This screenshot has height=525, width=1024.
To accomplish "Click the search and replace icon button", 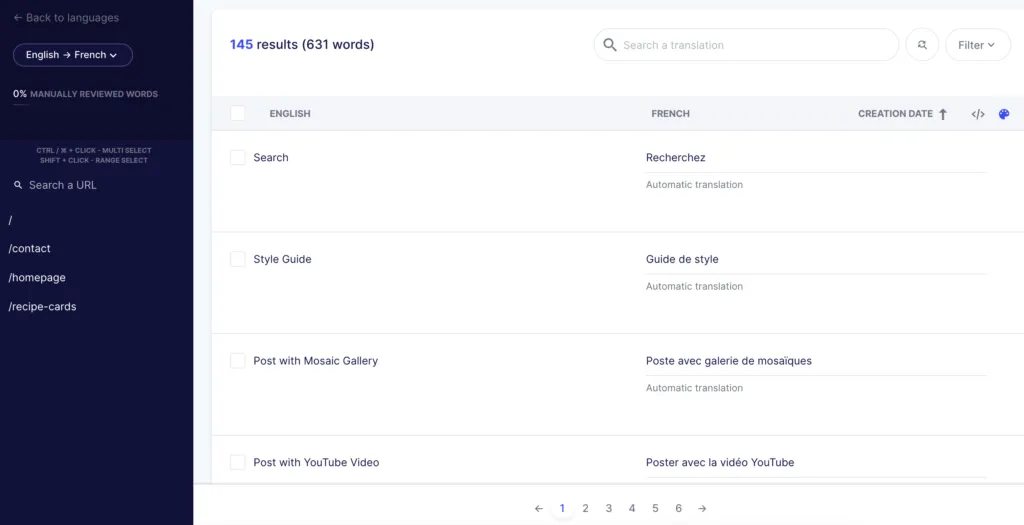I will coord(922,45).
